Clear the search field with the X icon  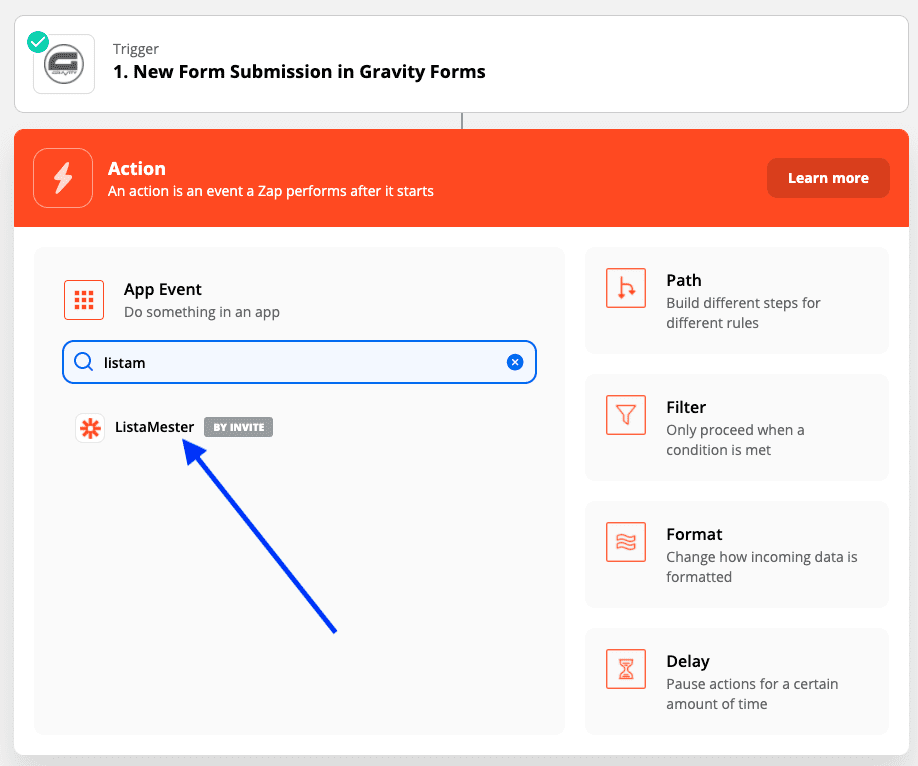[515, 362]
